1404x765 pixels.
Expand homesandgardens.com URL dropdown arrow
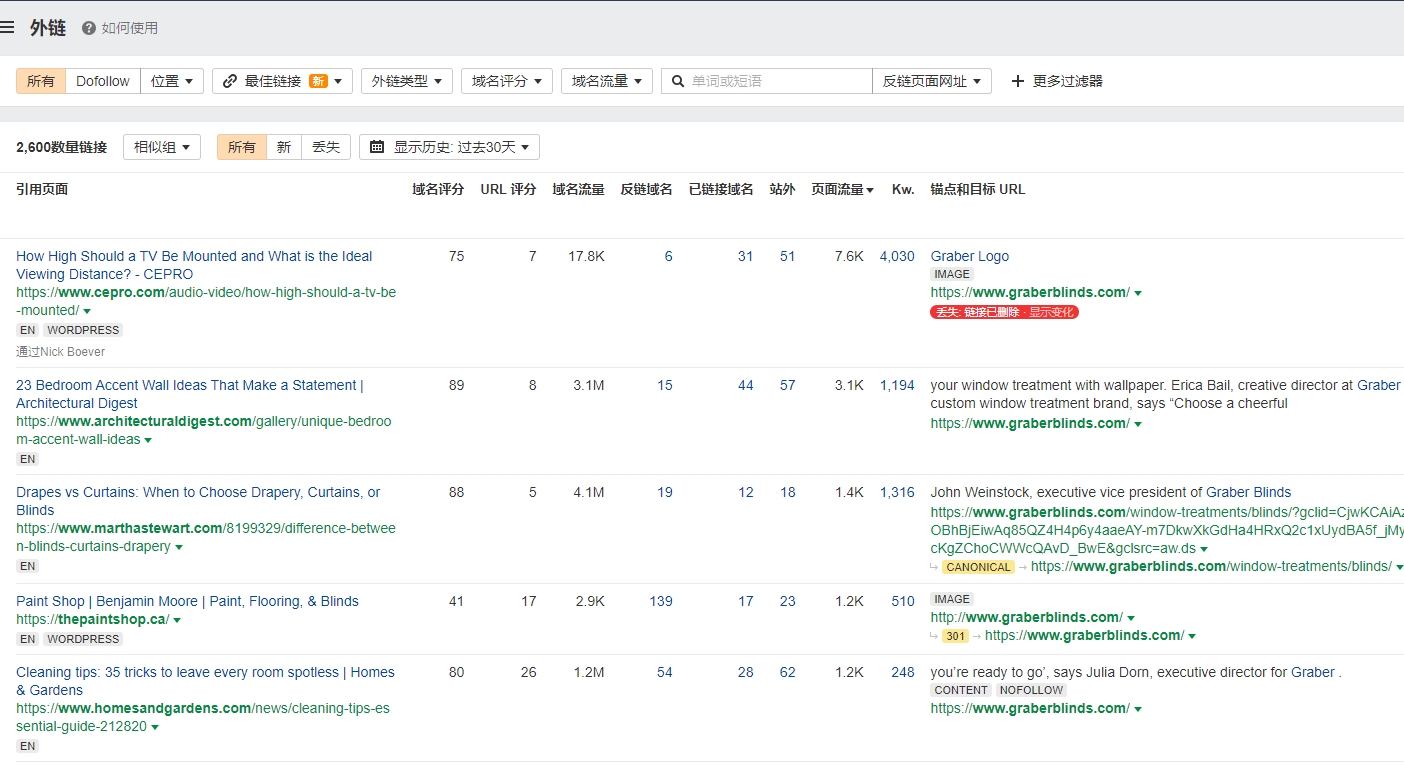[x=155, y=727]
